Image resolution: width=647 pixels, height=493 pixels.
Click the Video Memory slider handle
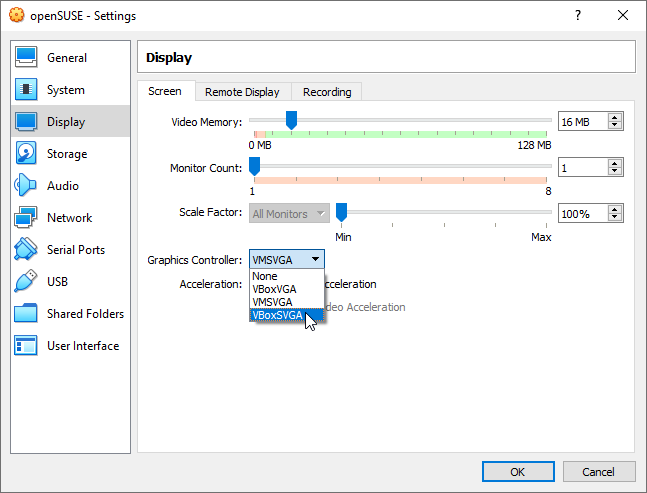click(x=291, y=120)
